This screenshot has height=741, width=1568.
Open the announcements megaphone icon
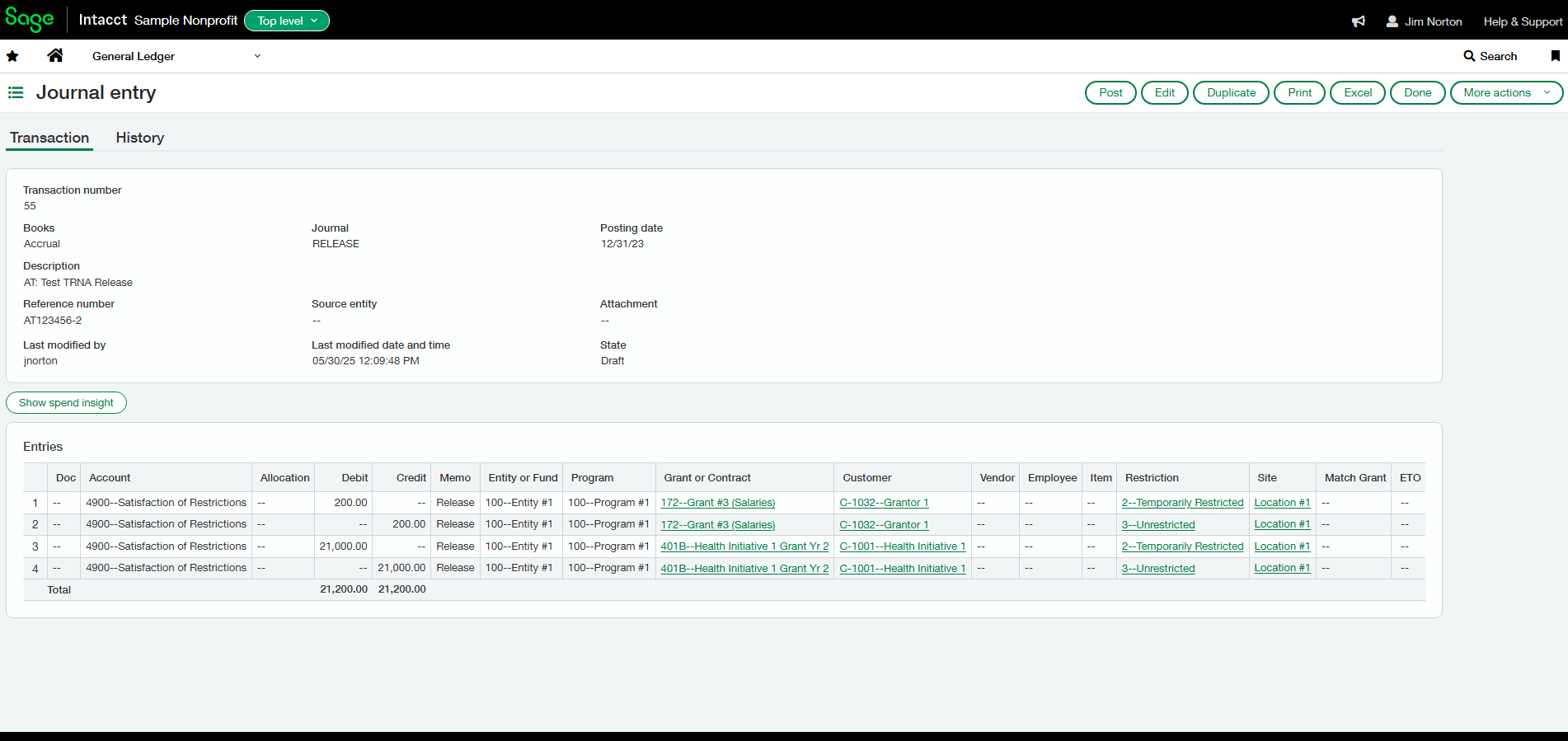(1359, 21)
